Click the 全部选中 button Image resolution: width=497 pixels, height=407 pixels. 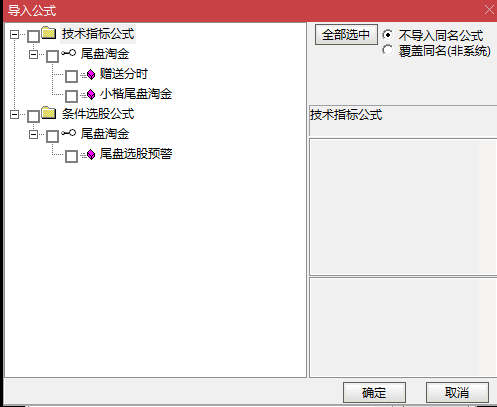pyautogui.click(x=346, y=34)
